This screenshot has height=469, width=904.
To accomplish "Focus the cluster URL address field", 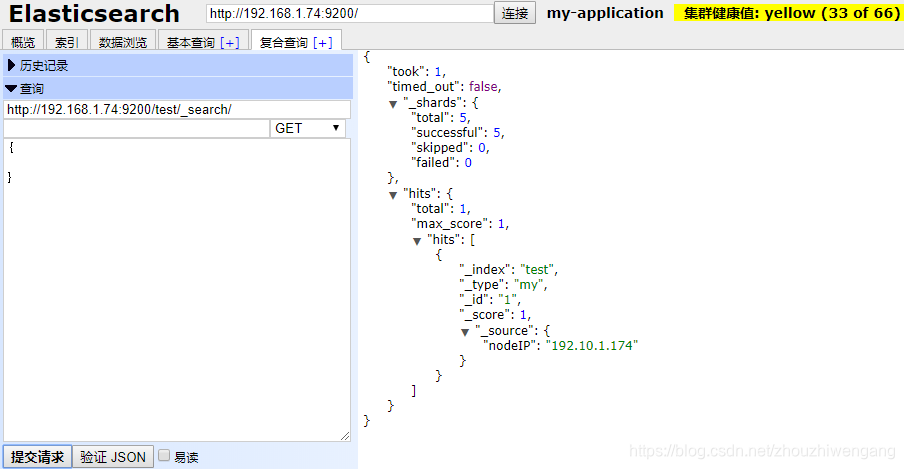I will 350,13.
